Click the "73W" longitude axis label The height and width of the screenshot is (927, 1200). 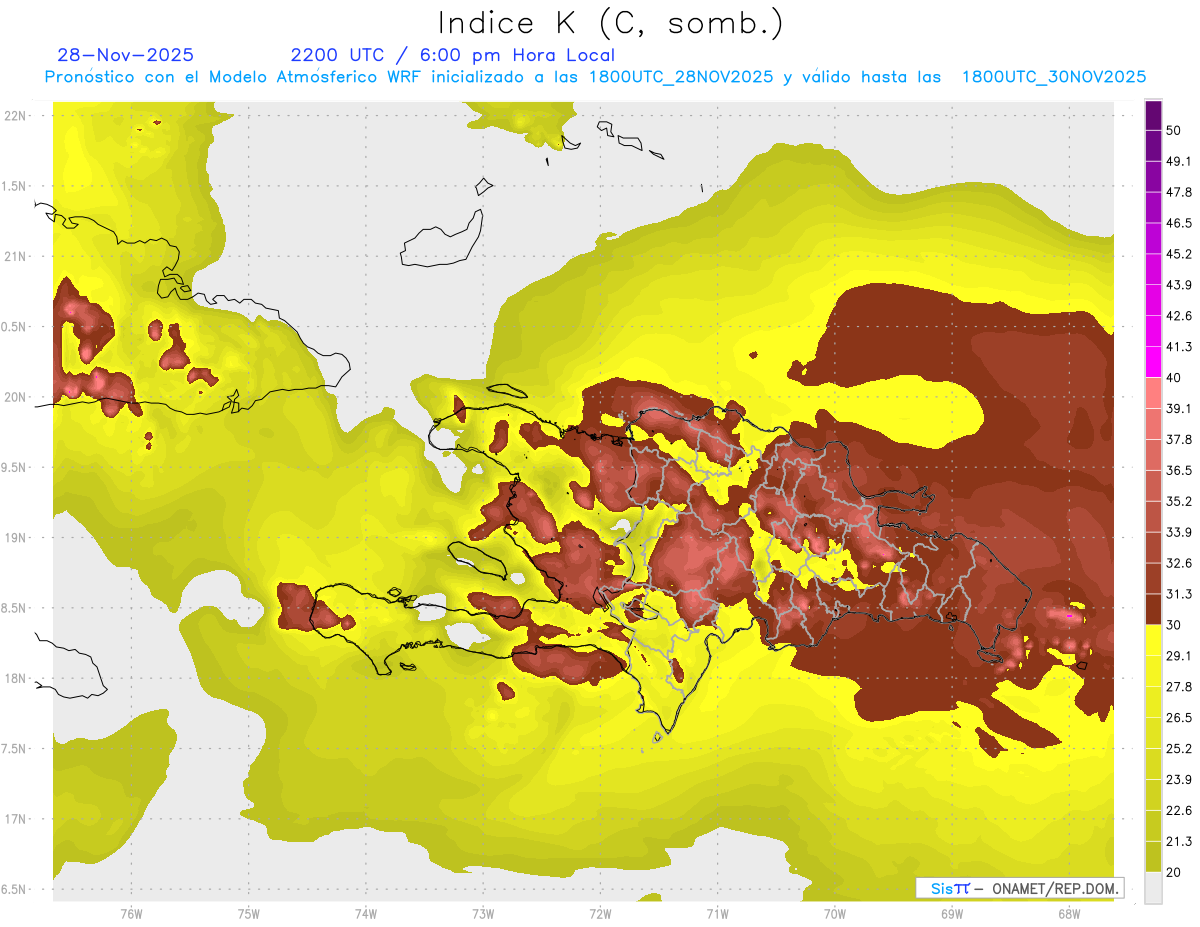(x=483, y=914)
